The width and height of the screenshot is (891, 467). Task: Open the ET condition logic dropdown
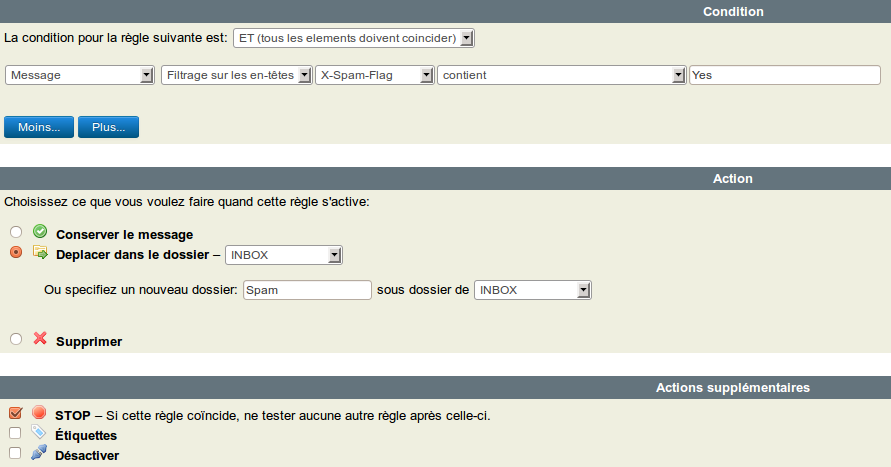(x=353, y=38)
